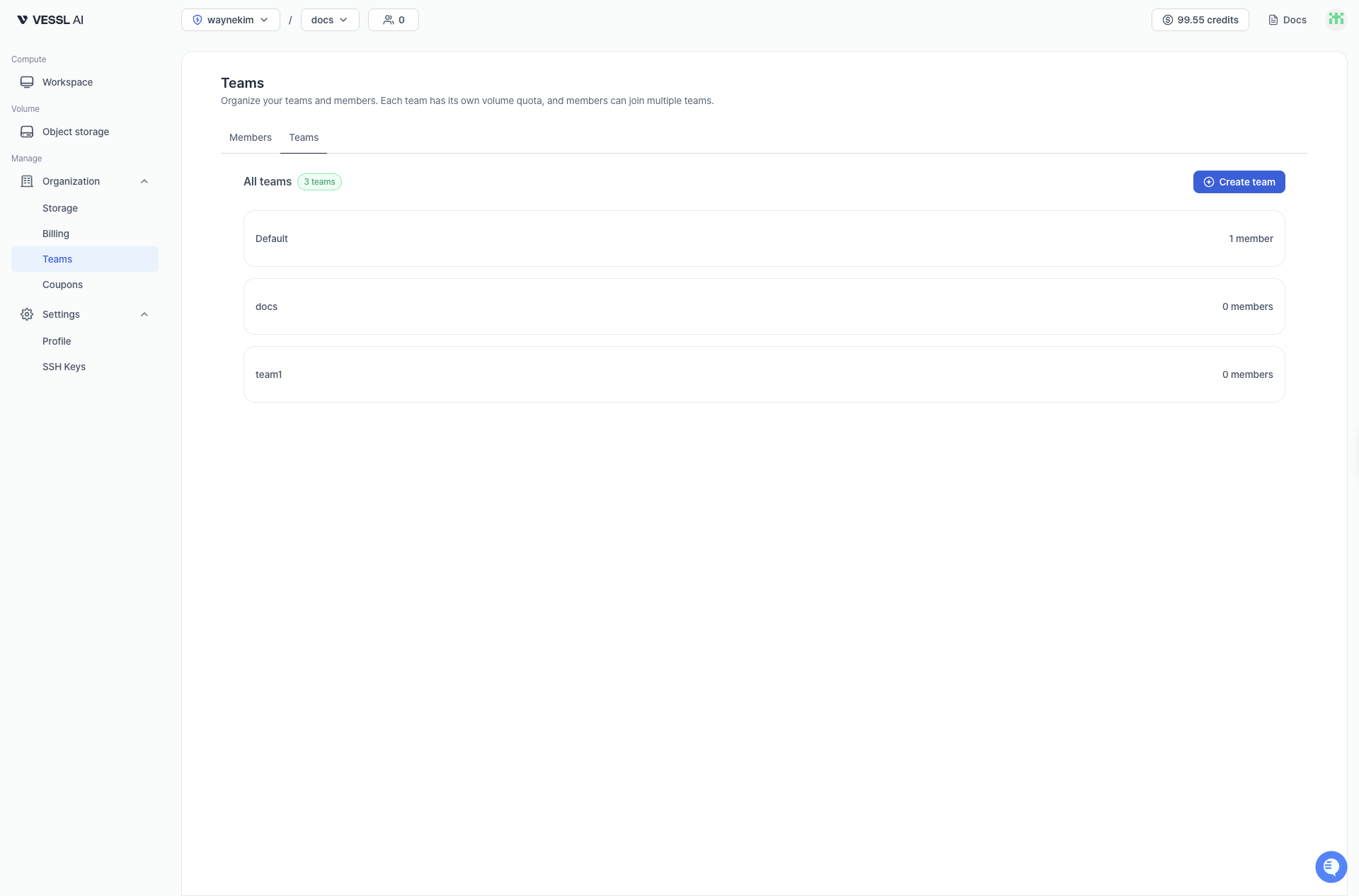The height and width of the screenshot is (896, 1359).
Task: Open the 99.55 credits button
Action: (1200, 20)
